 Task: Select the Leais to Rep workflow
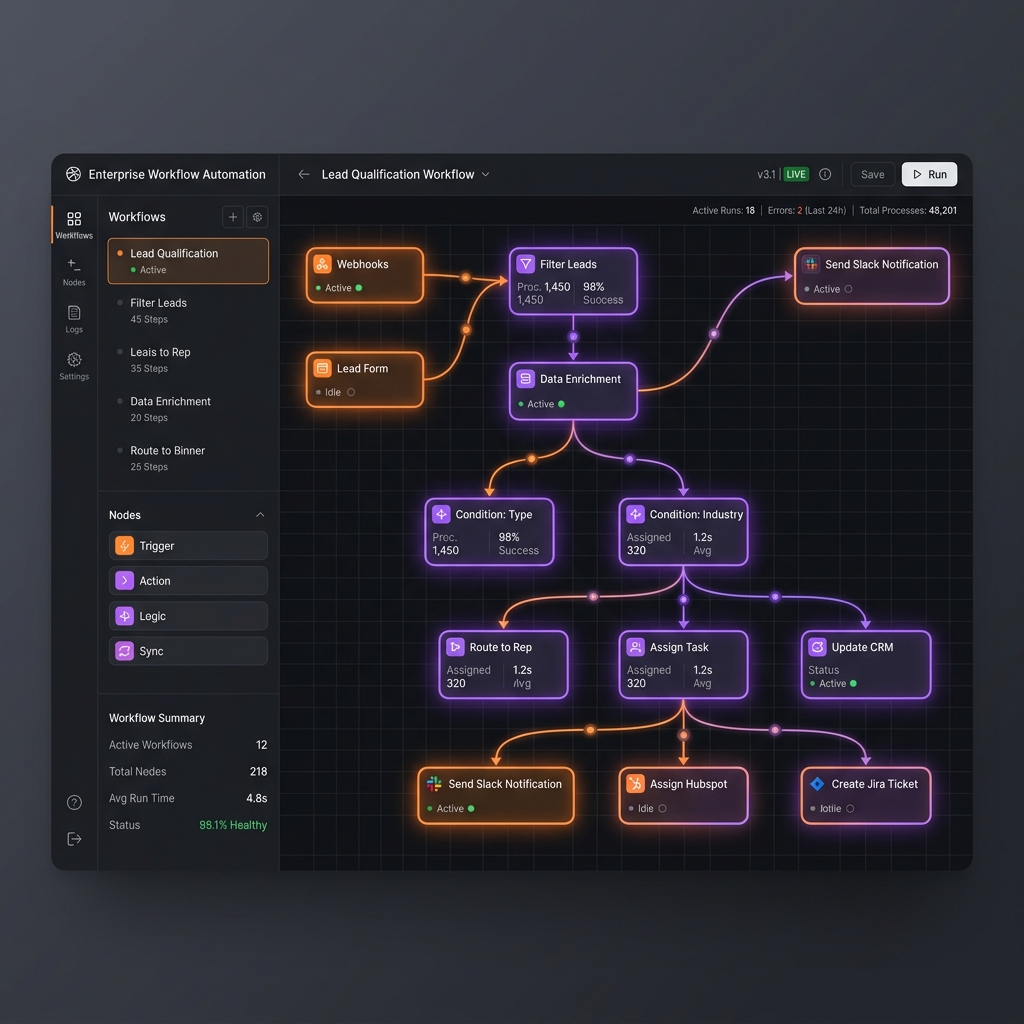coord(188,360)
